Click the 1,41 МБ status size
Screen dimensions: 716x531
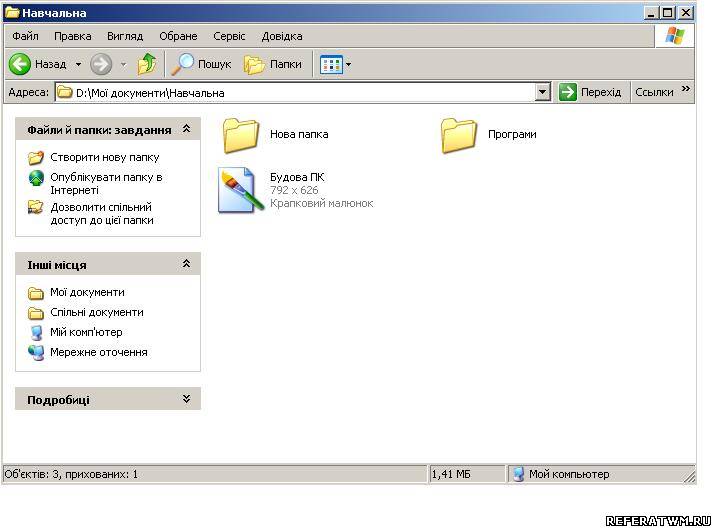451,474
